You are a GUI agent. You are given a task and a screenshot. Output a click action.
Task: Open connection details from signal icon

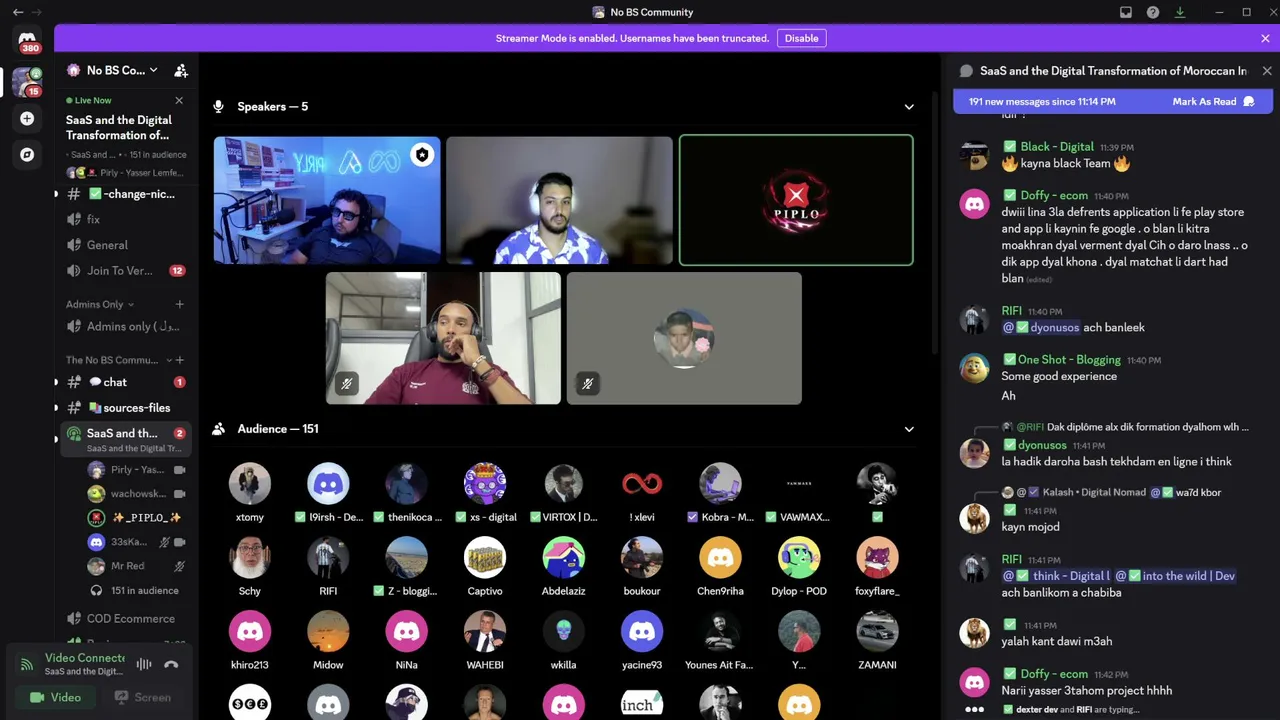(x=27, y=664)
